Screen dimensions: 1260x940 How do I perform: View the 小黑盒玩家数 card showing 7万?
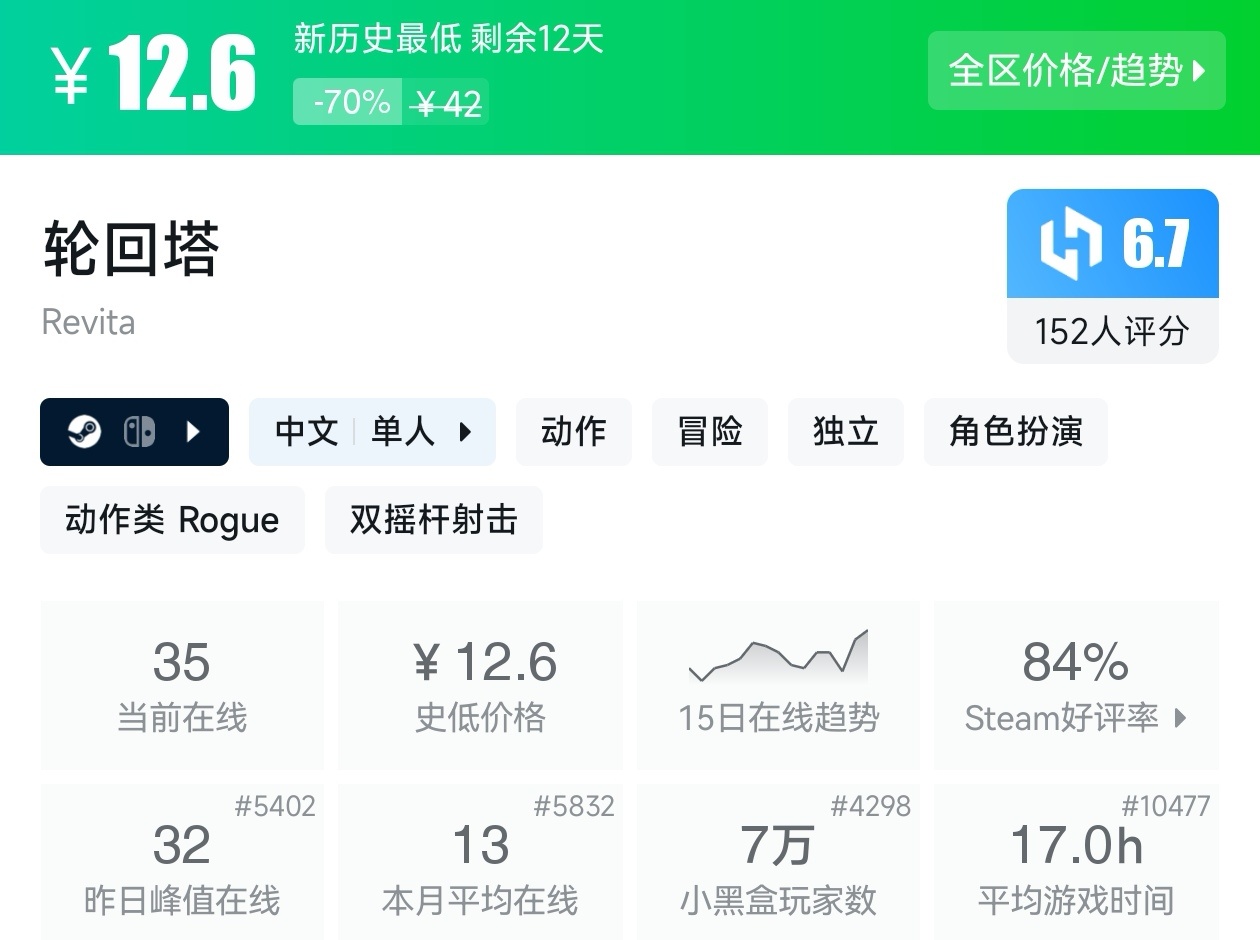click(778, 862)
